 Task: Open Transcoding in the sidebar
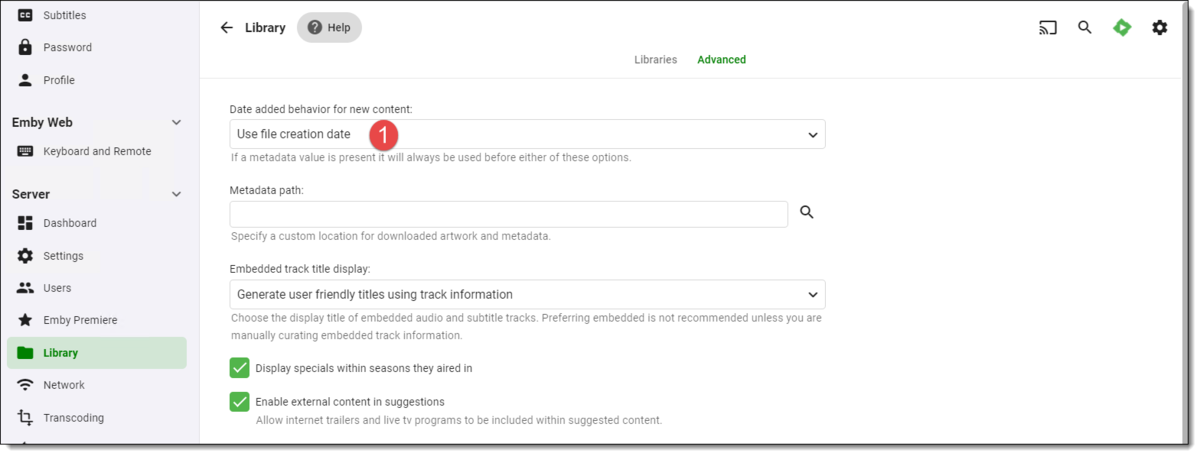[x=73, y=418]
